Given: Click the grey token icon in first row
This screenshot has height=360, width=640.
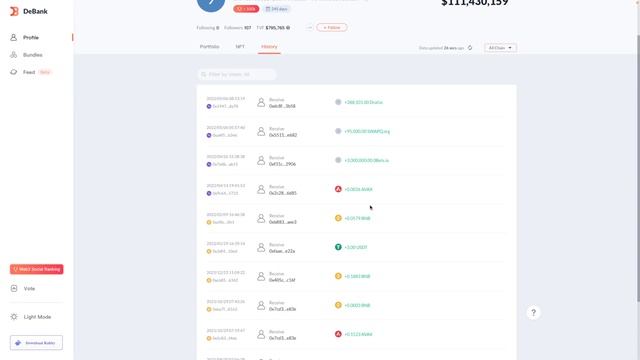Looking at the screenshot, I should tap(338, 102).
